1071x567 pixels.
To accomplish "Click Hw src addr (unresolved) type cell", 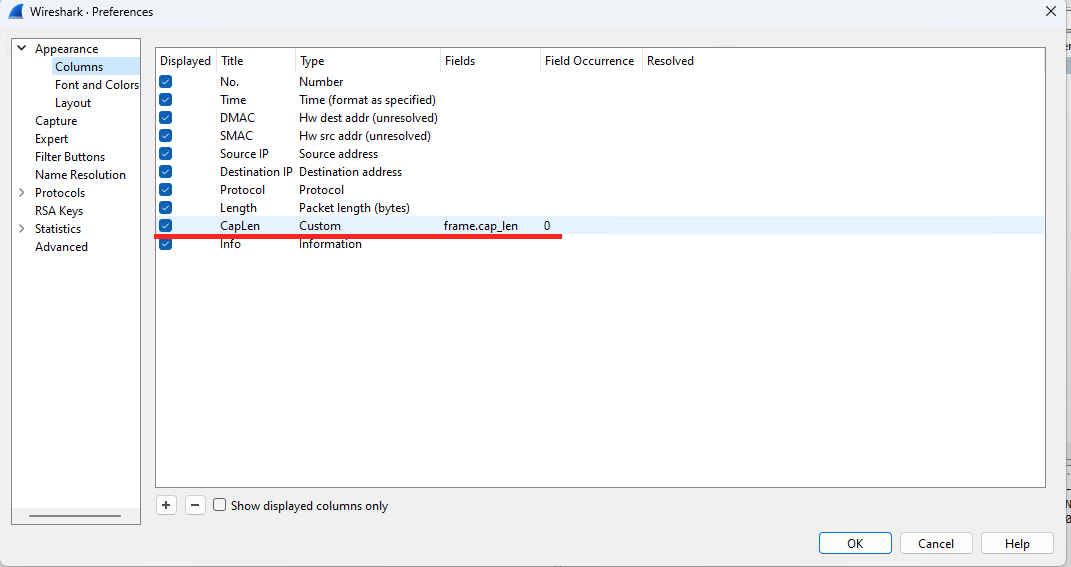I will 365,135.
